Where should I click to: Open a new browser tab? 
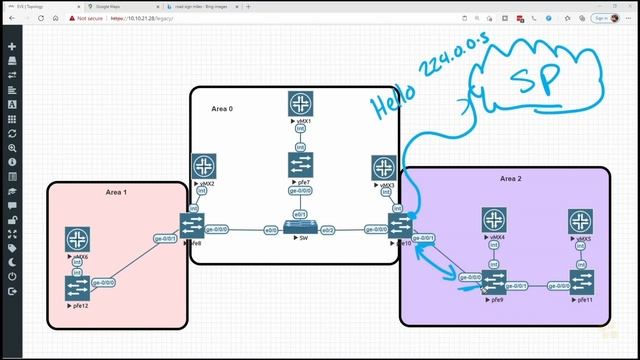[x=248, y=7]
